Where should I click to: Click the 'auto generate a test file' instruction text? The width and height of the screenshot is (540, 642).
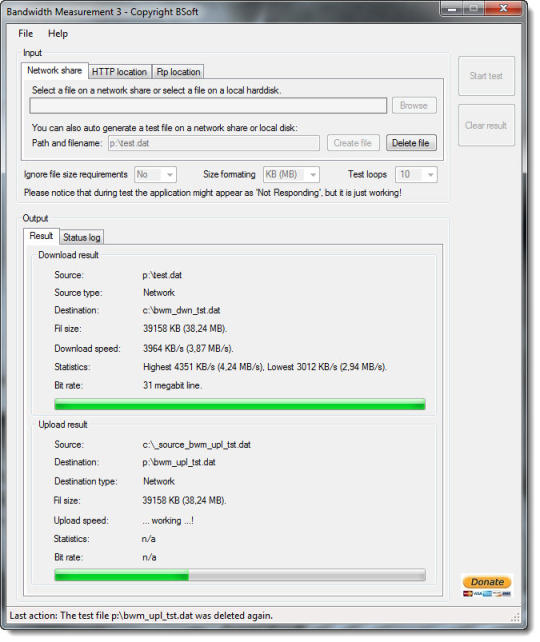point(165,128)
